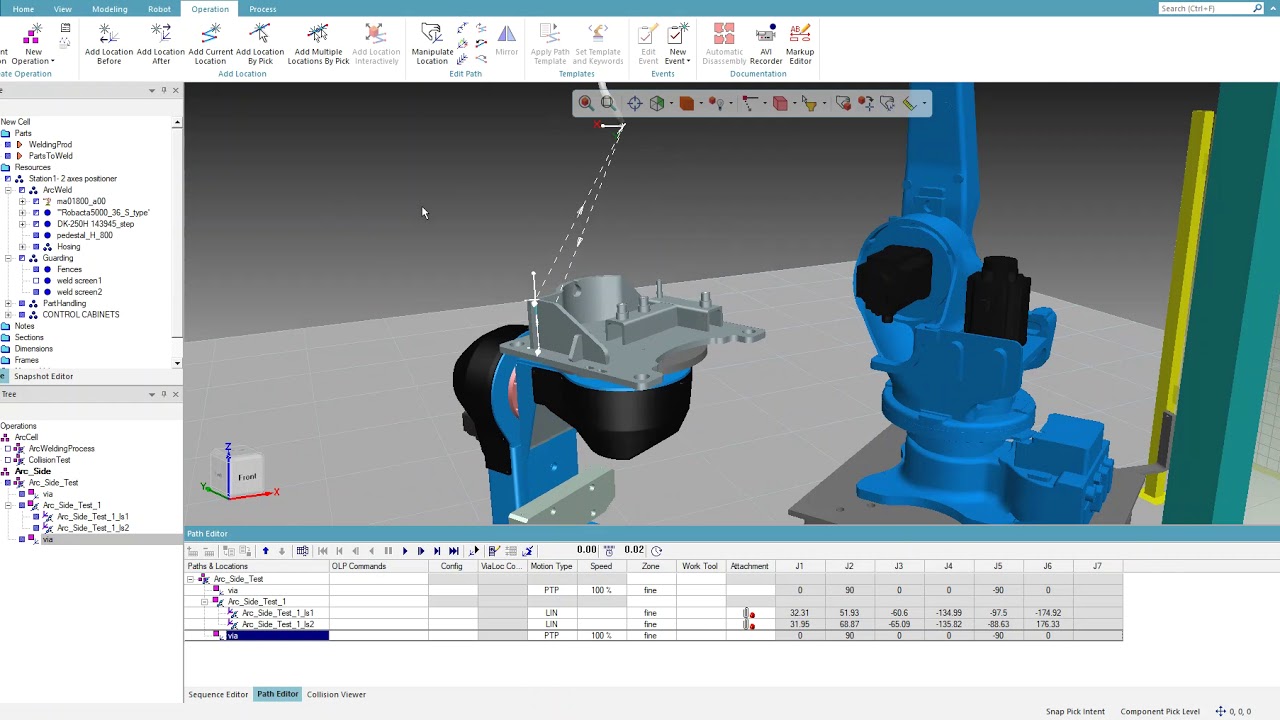
Task: Check the ArcWeldingProcess operation box
Action: (x=7, y=449)
